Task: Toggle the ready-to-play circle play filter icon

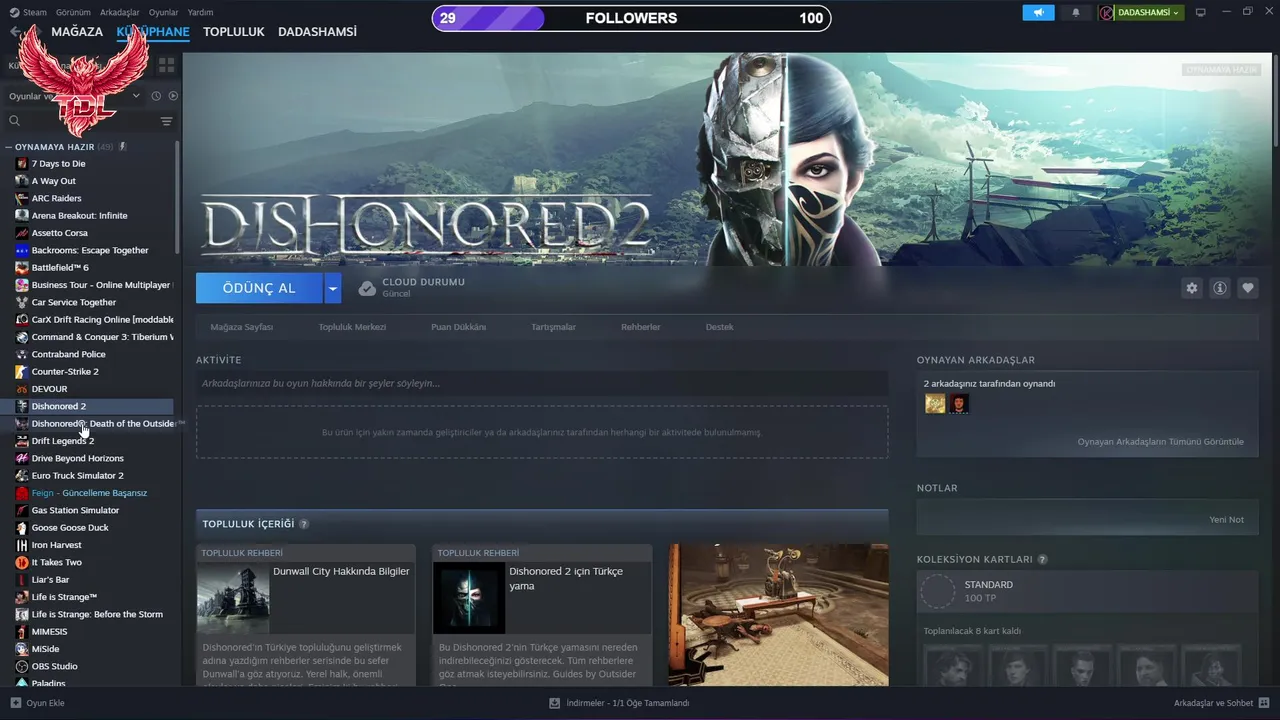Action: [173, 96]
